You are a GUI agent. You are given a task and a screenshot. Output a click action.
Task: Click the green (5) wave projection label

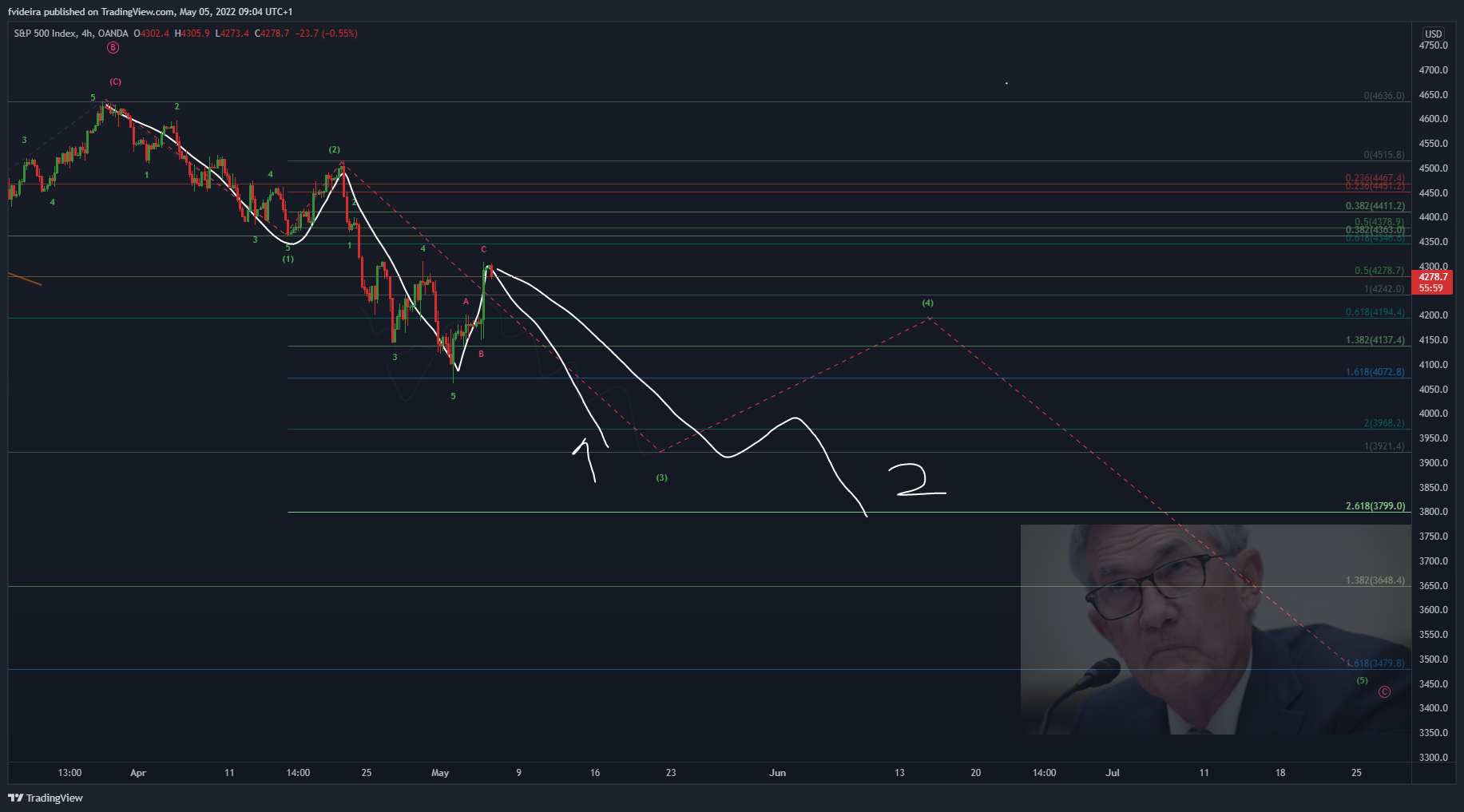click(x=1363, y=680)
